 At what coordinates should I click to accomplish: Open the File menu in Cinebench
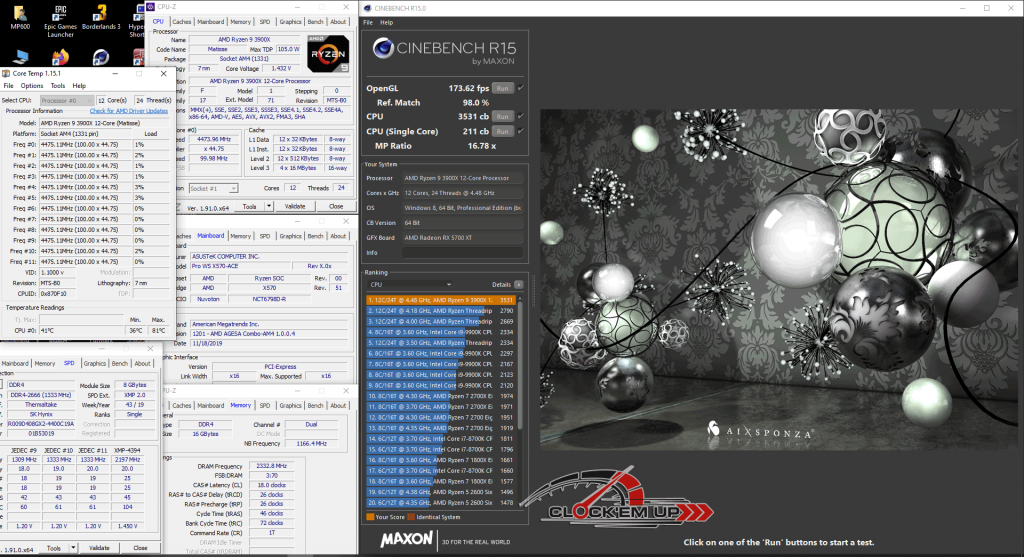pos(368,21)
